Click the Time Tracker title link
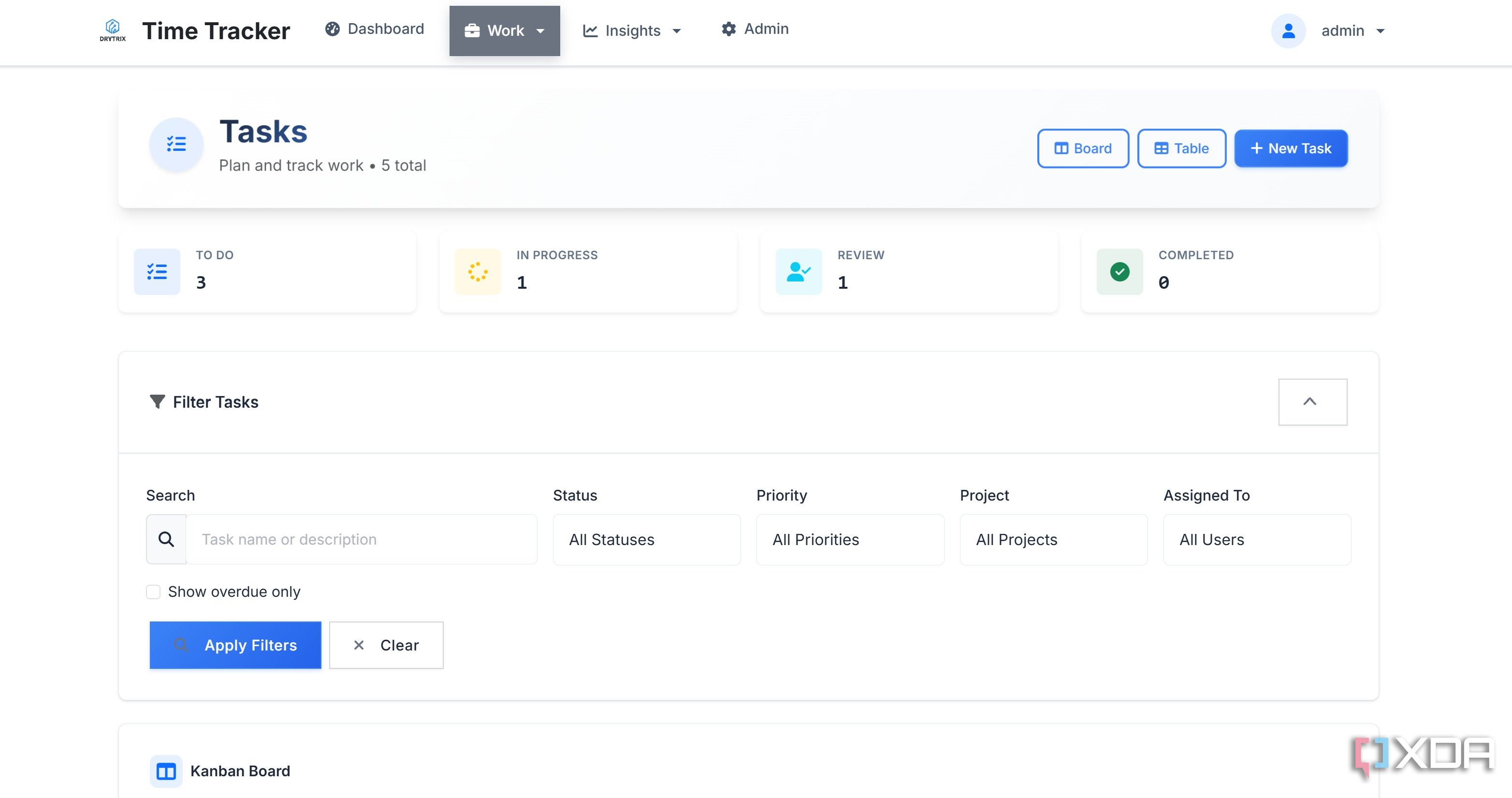Screen dimensions: 1512x798 216,30
